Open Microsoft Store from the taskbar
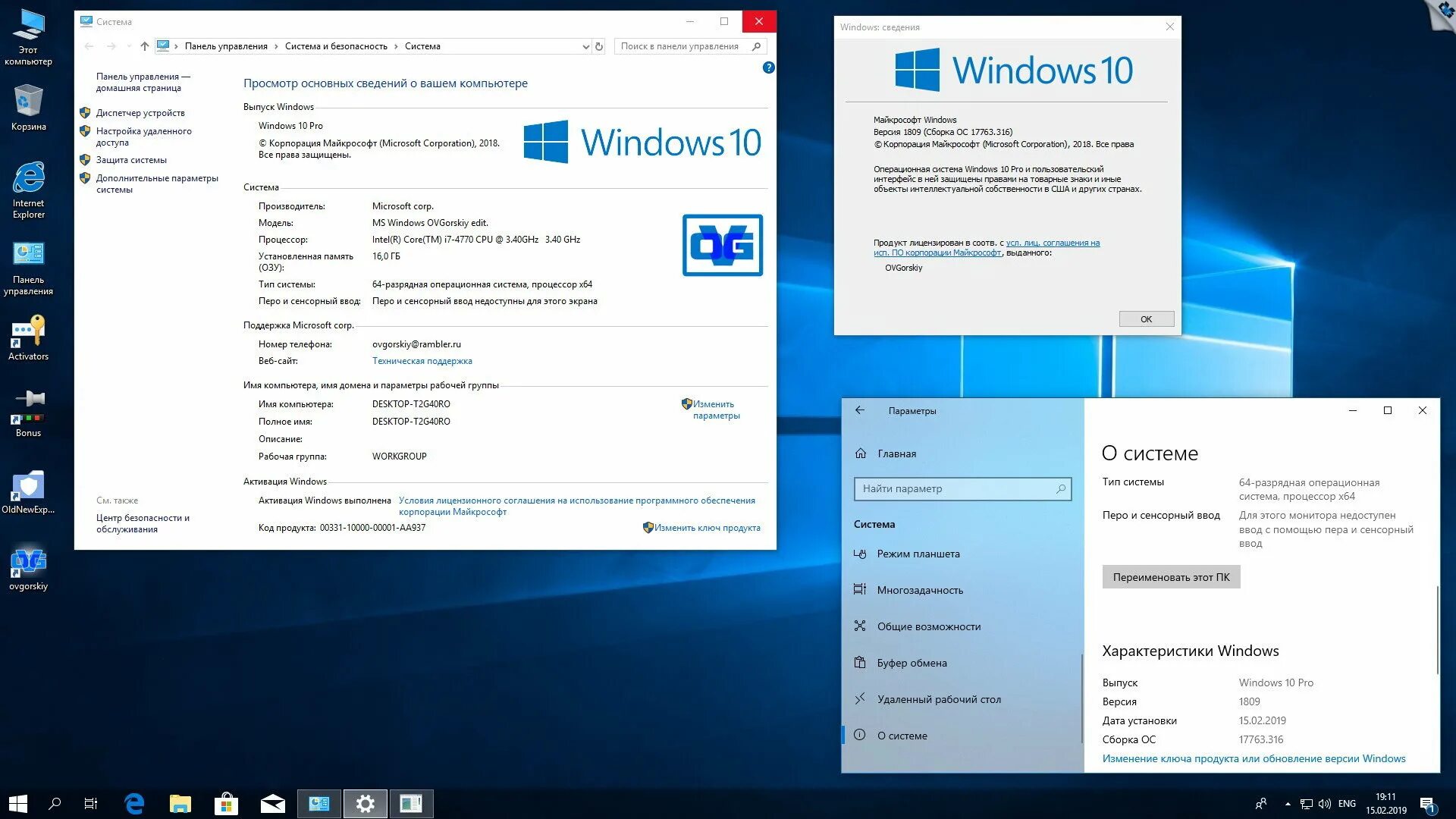1456x819 pixels. tap(226, 803)
